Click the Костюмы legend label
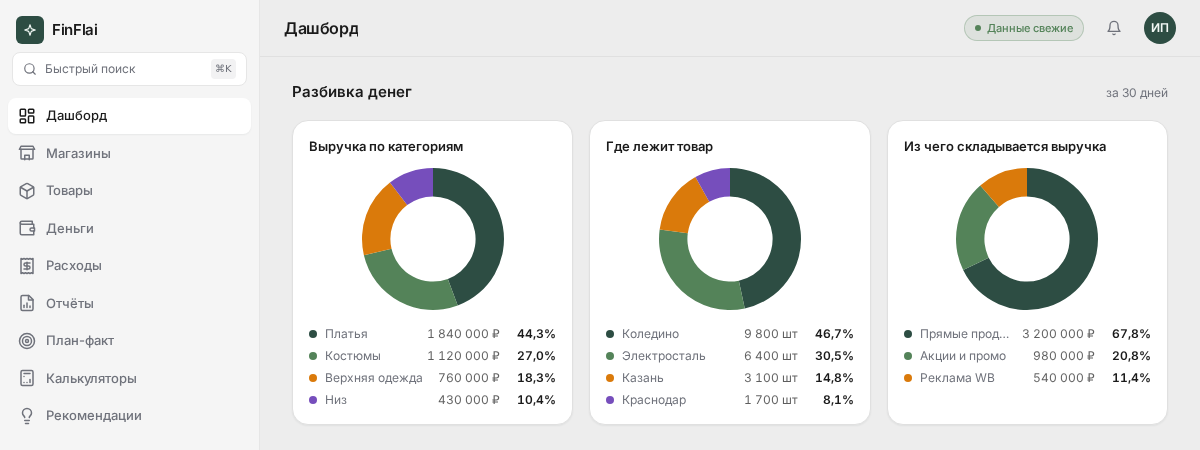Image resolution: width=1200 pixels, height=450 pixels. click(x=353, y=356)
